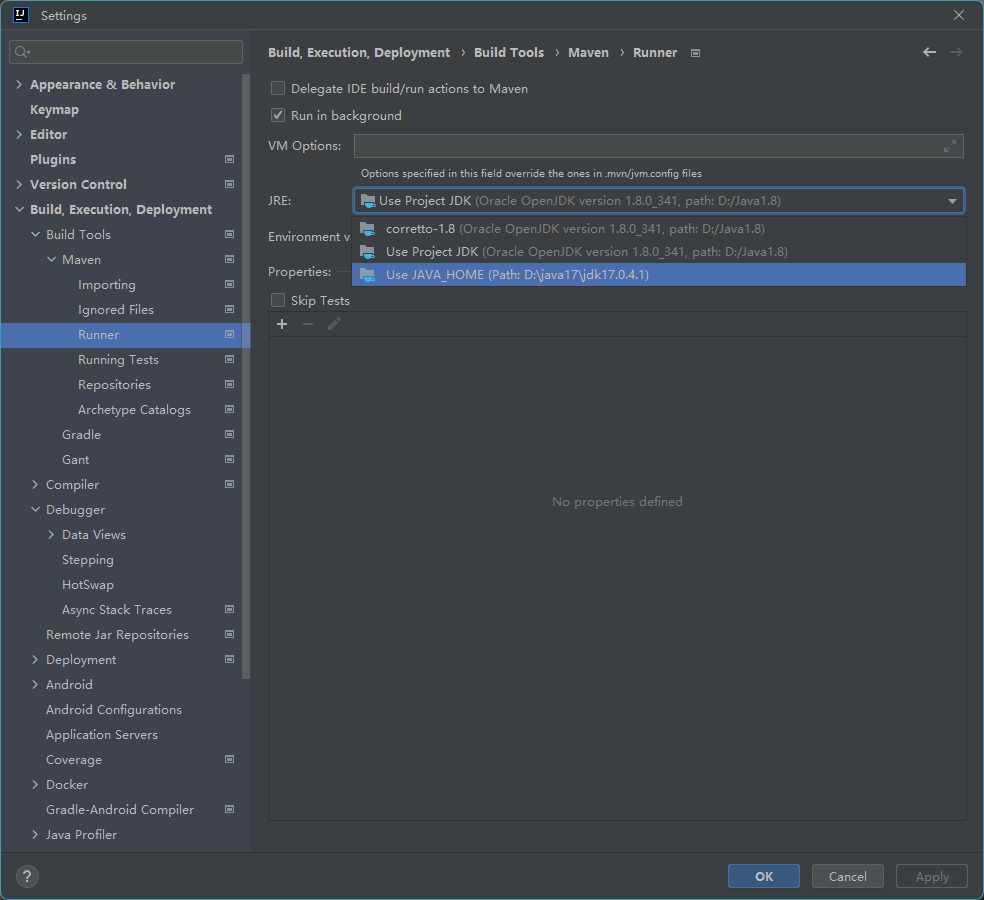Image resolution: width=984 pixels, height=900 pixels.
Task: Open Gradle settings page
Action: 82,434
